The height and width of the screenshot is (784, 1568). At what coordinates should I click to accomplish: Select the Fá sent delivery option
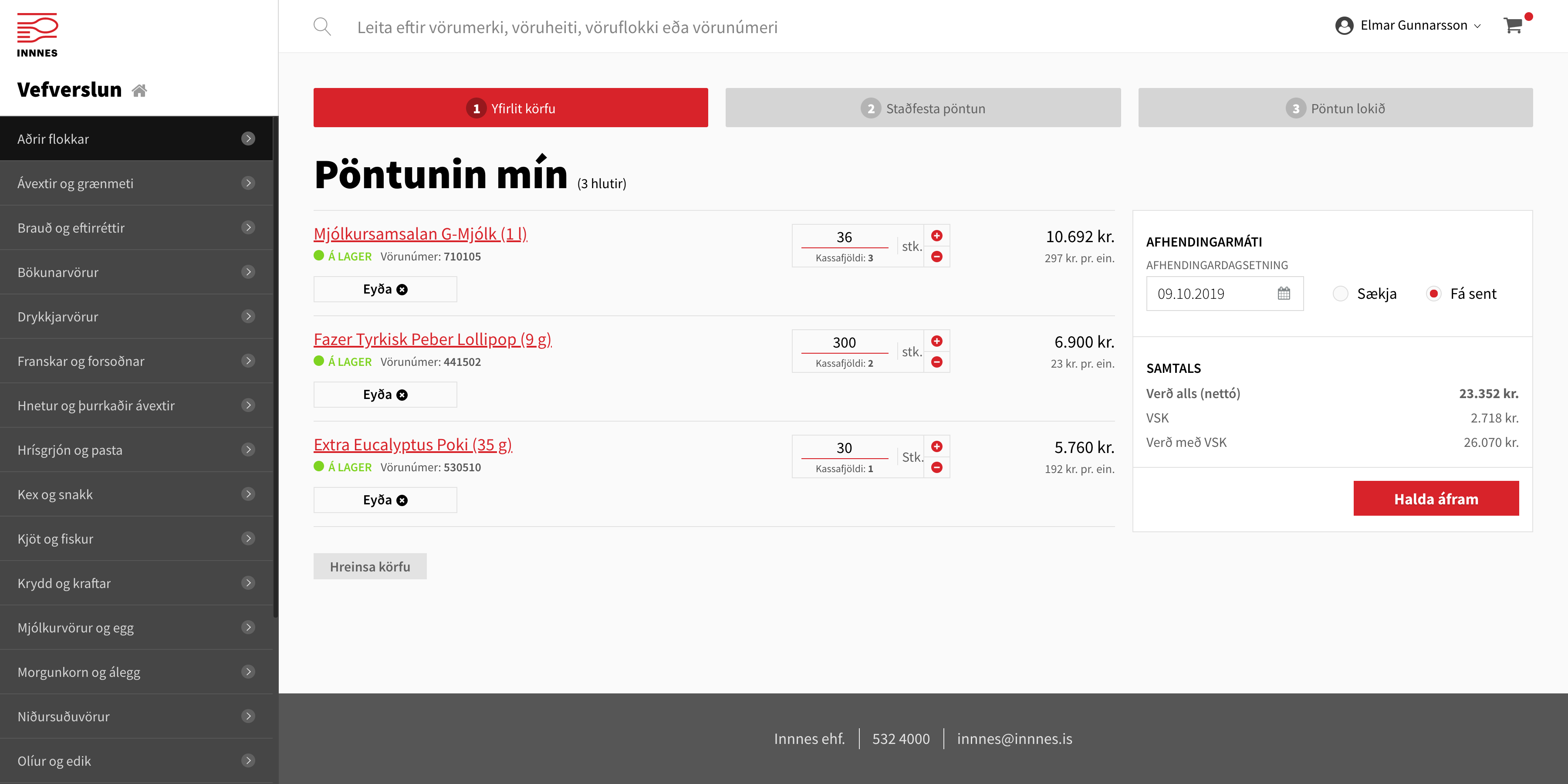[1433, 294]
